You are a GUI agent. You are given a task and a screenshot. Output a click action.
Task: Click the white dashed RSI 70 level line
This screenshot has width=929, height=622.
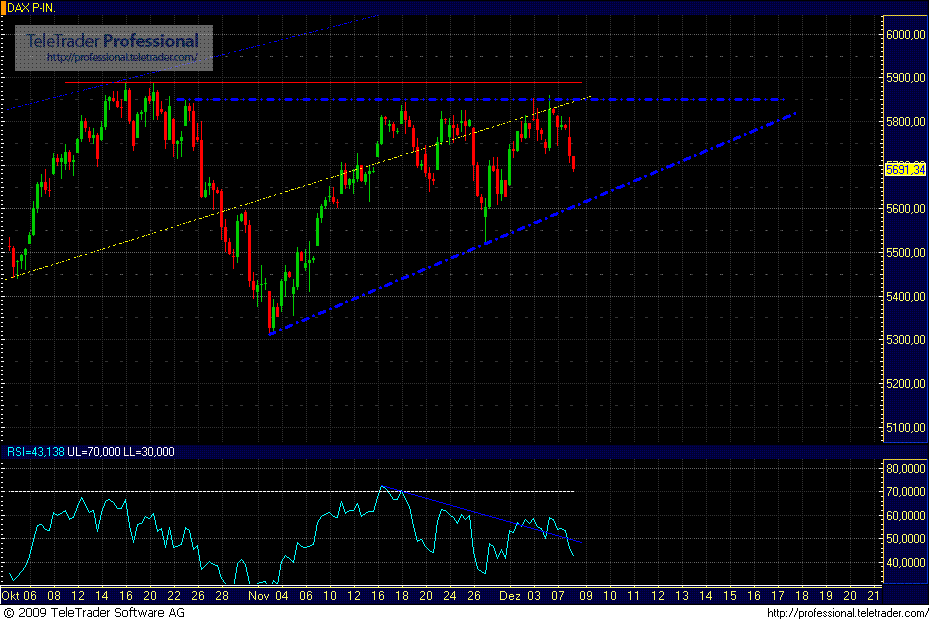click(x=290, y=492)
